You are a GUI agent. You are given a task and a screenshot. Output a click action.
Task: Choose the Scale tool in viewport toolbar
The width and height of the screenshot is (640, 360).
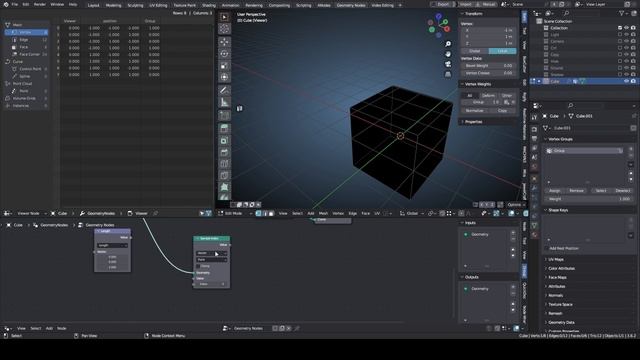tap(224, 65)
